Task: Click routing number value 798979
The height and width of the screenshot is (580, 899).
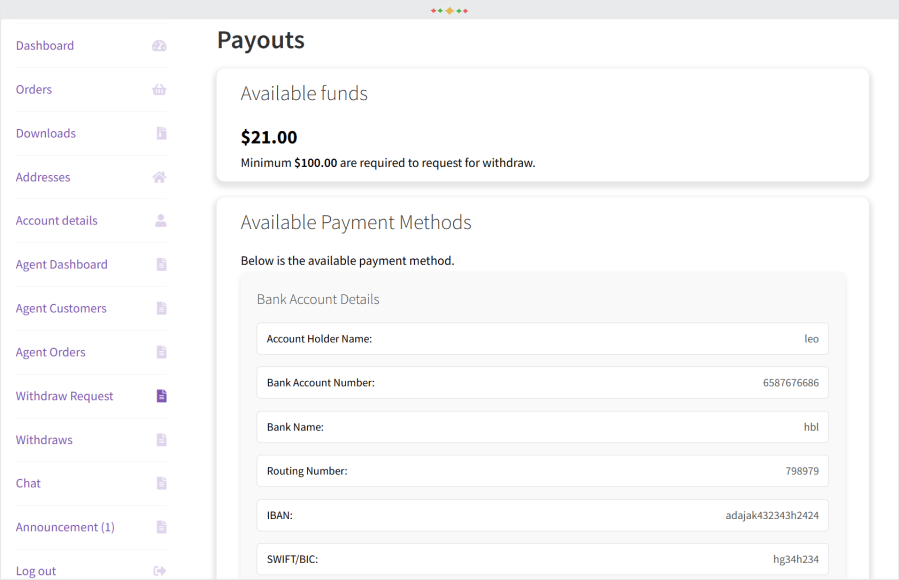Action: coord(802,471)
